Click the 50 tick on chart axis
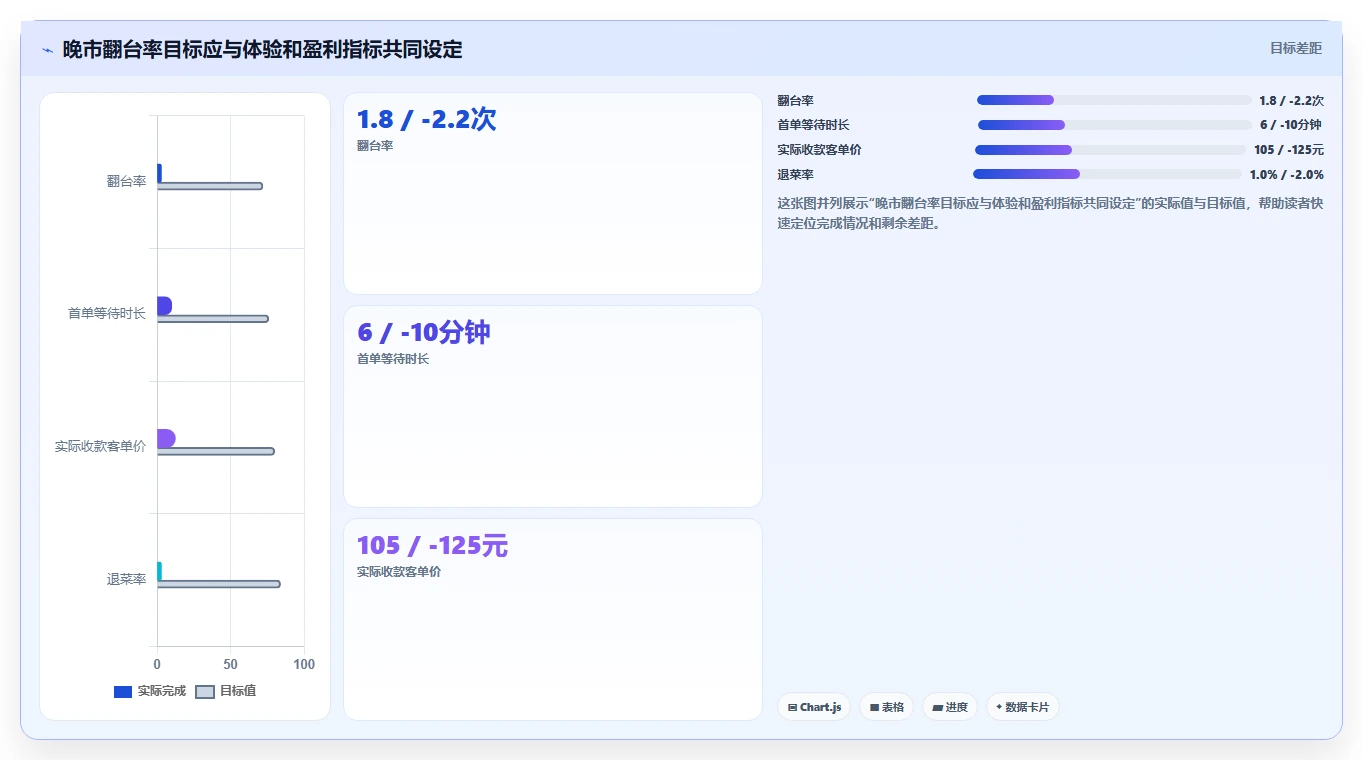 pos(231,664)
